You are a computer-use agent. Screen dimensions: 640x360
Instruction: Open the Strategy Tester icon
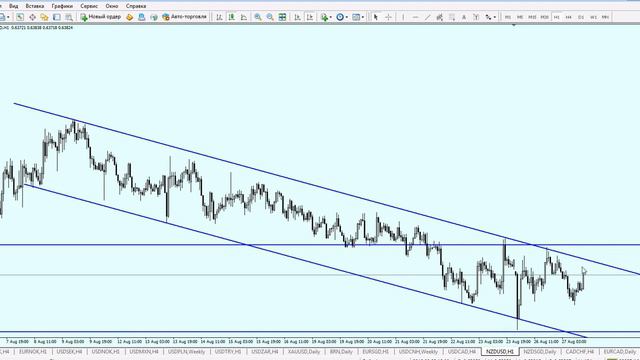69,17
